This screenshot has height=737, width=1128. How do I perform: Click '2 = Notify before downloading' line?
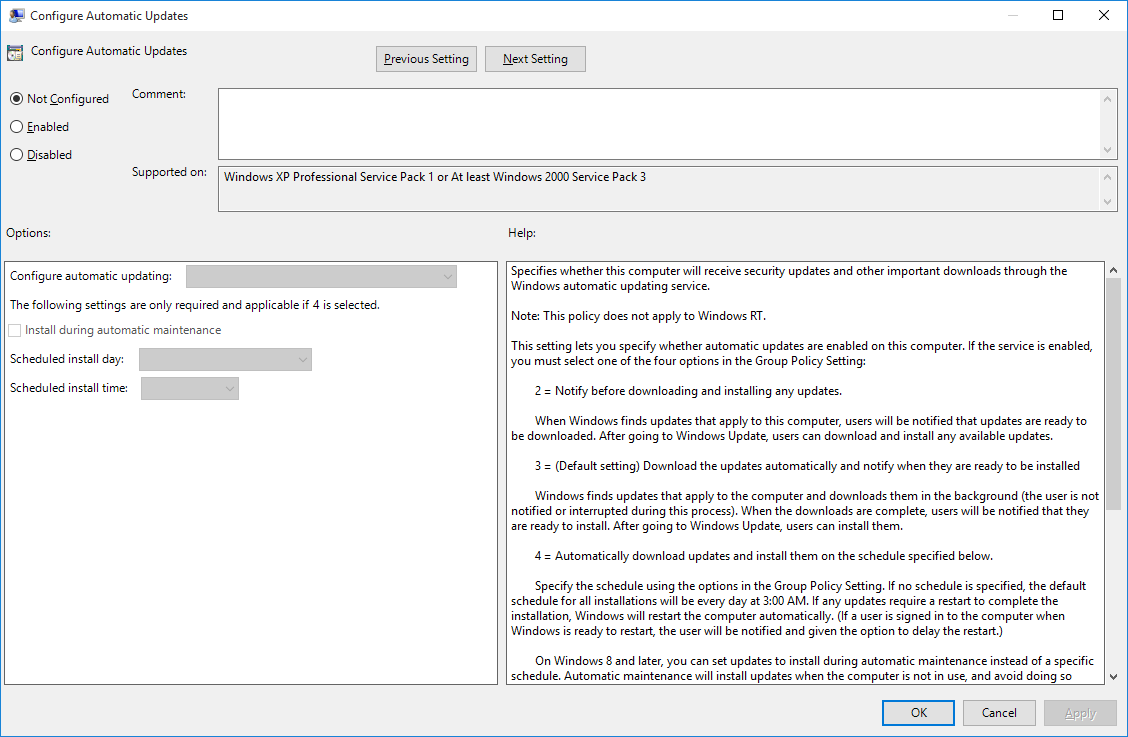point(688,391)
